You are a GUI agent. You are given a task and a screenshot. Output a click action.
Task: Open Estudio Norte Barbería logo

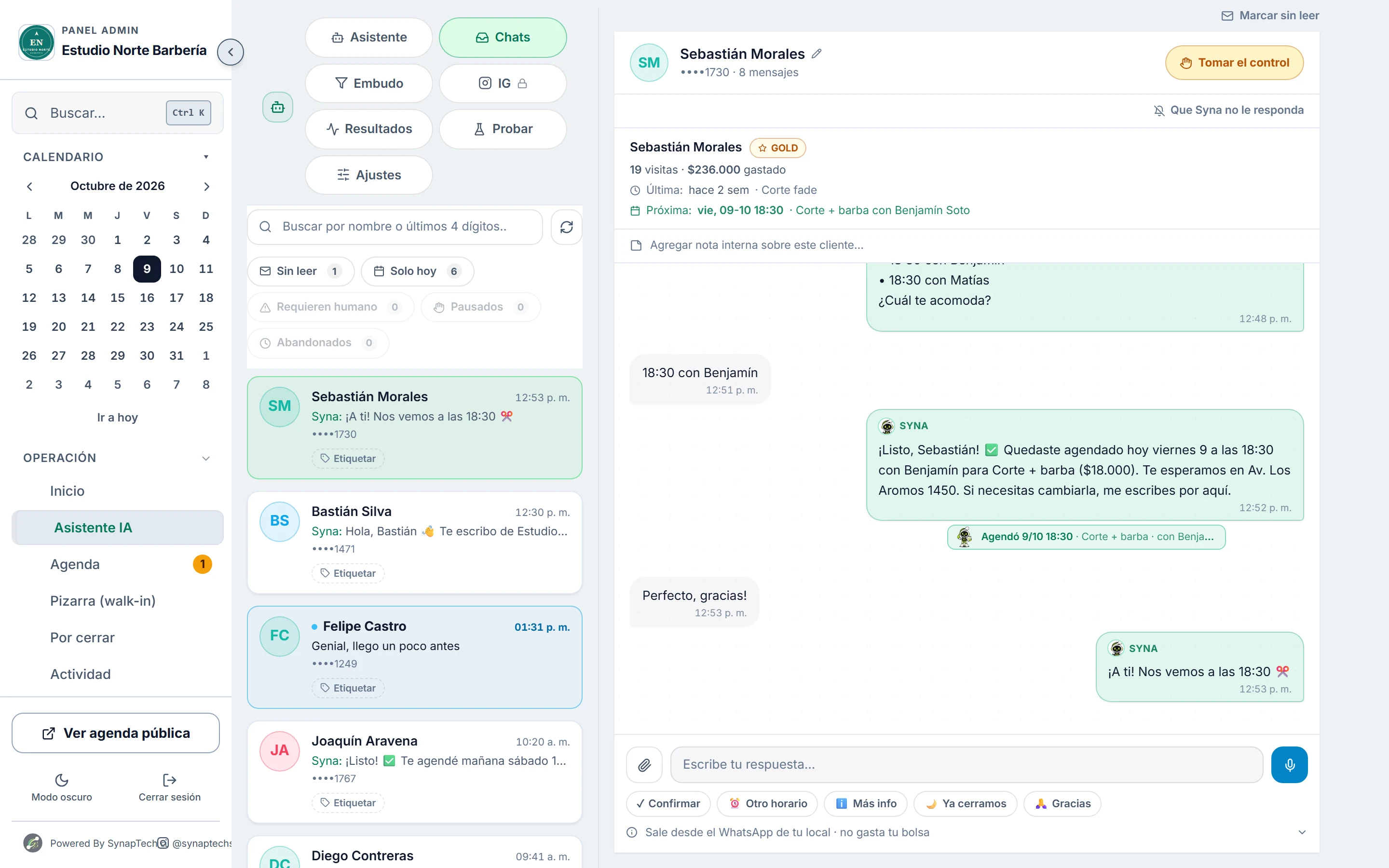click(37, 42)
